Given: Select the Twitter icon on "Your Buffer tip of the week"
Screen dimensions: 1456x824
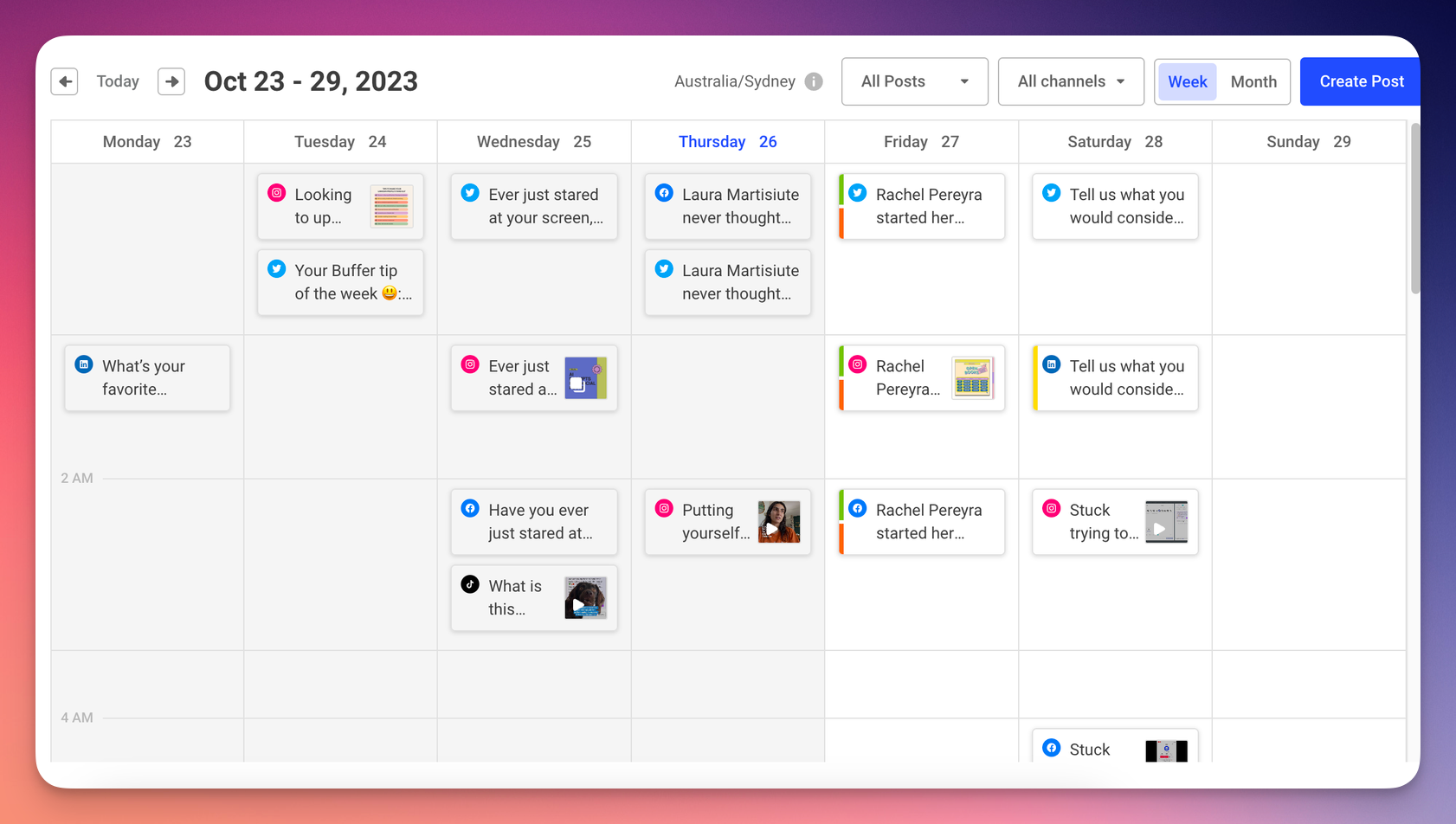Looking at the screenshot, I should pos(276,268).
